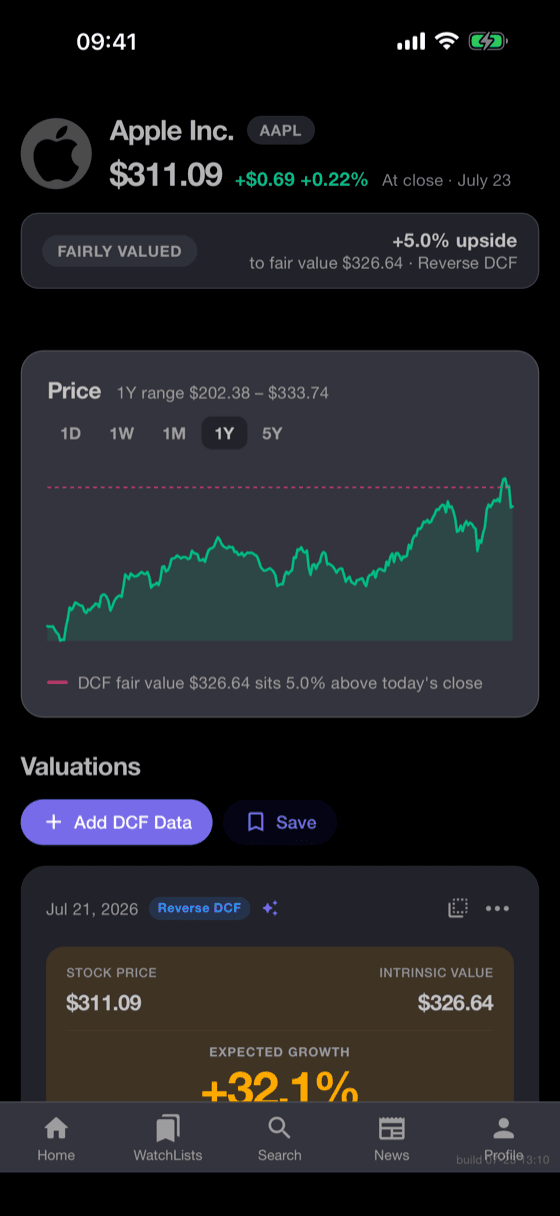Tap the select-region icon on valuation card
This screenshot has height=1216, width=560.
458,908
